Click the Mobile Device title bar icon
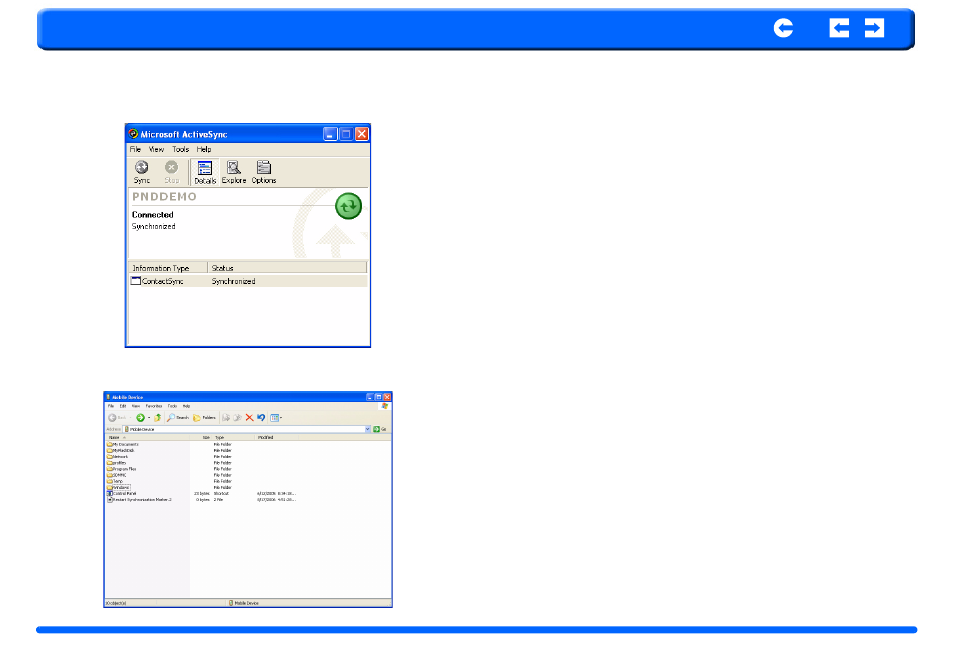This screenshot has height=671, width=954. click(108, 397)
